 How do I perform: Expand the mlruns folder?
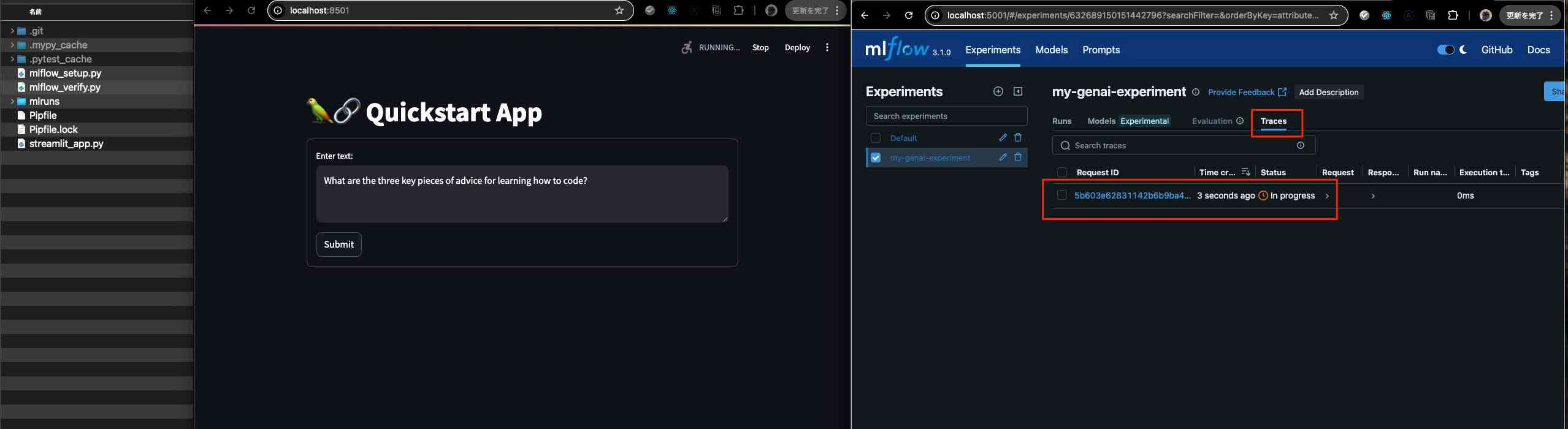[x=12, y=101]
